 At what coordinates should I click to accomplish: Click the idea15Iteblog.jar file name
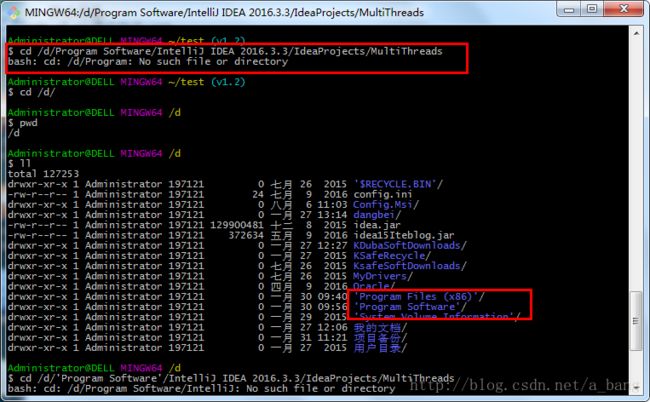point(404,235)
